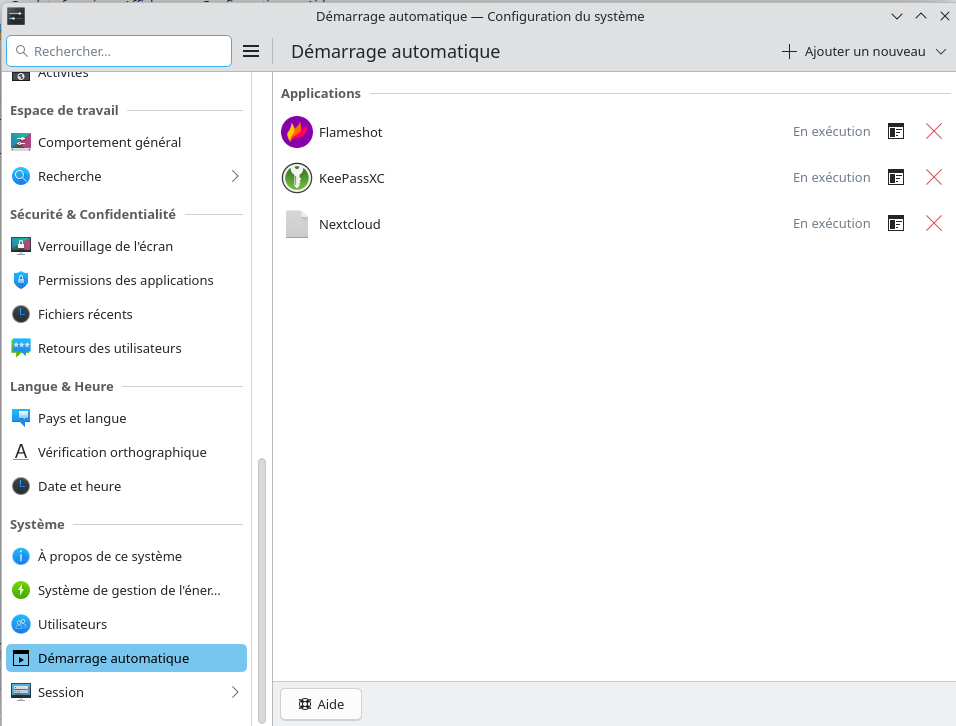Remove KeePassXC from autostart list

tap(934, 177)
